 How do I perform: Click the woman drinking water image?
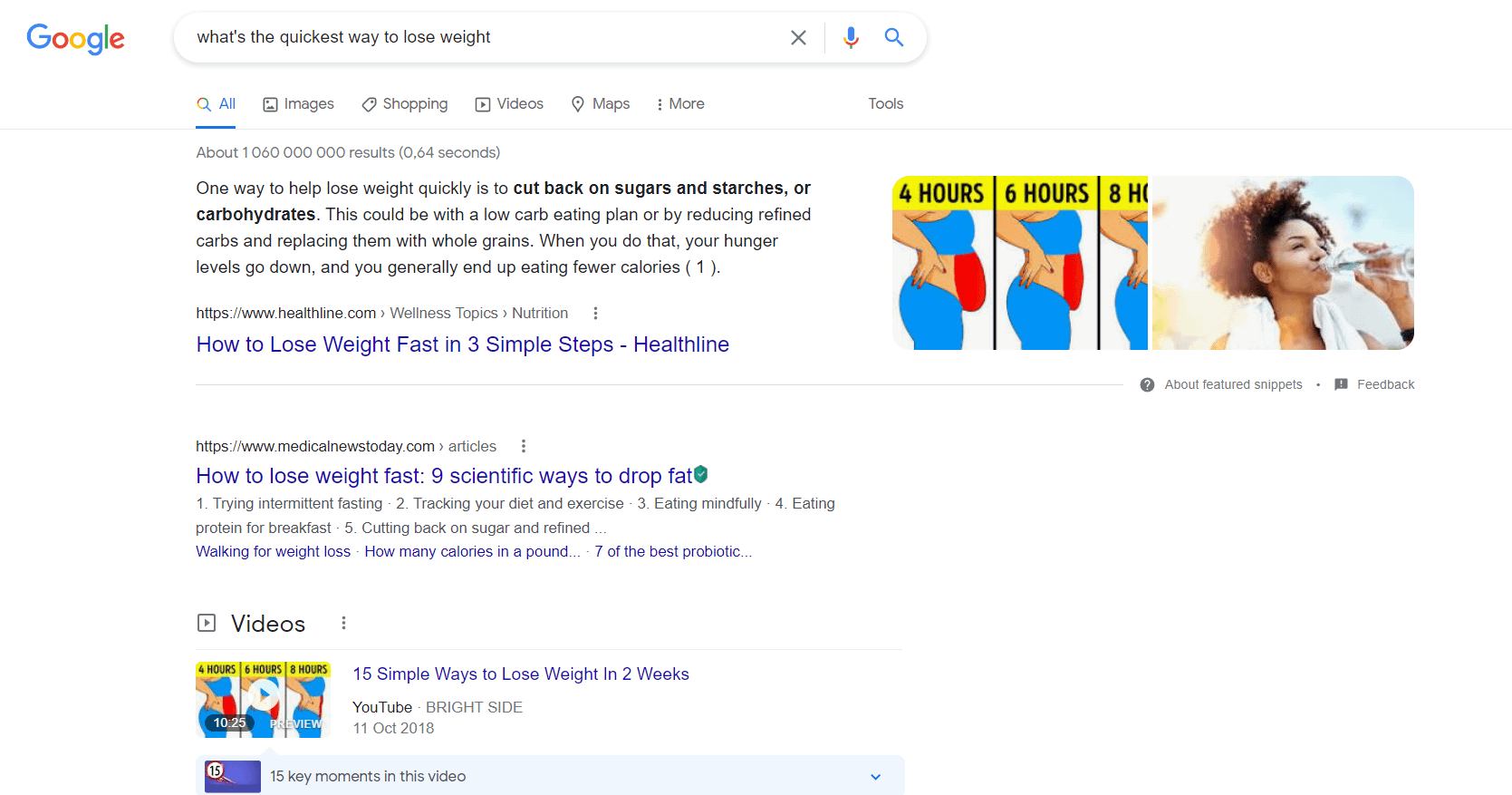click(x=1283, y=263)
